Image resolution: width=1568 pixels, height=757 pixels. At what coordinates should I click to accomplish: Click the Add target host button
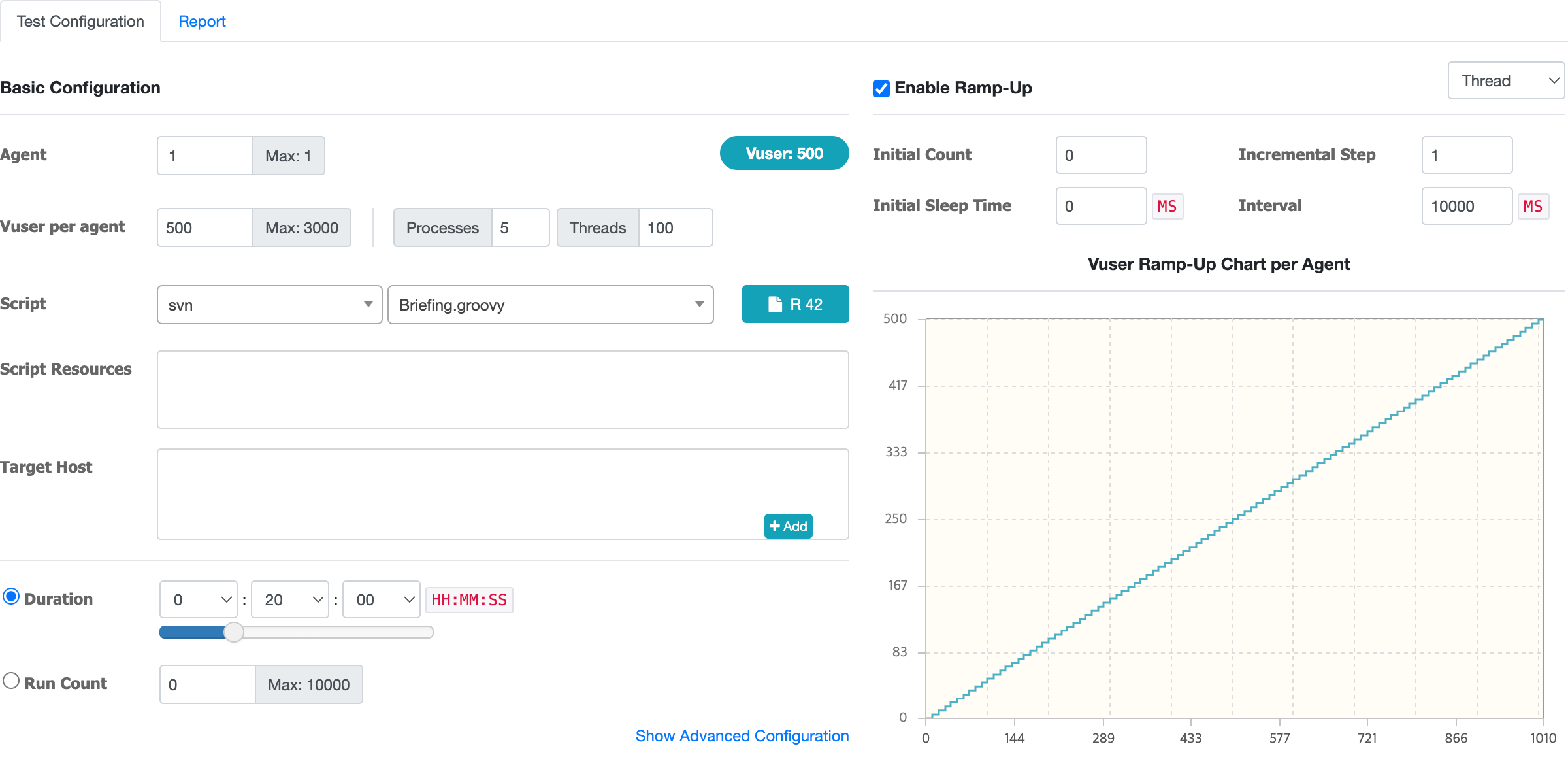pos(788,526)
